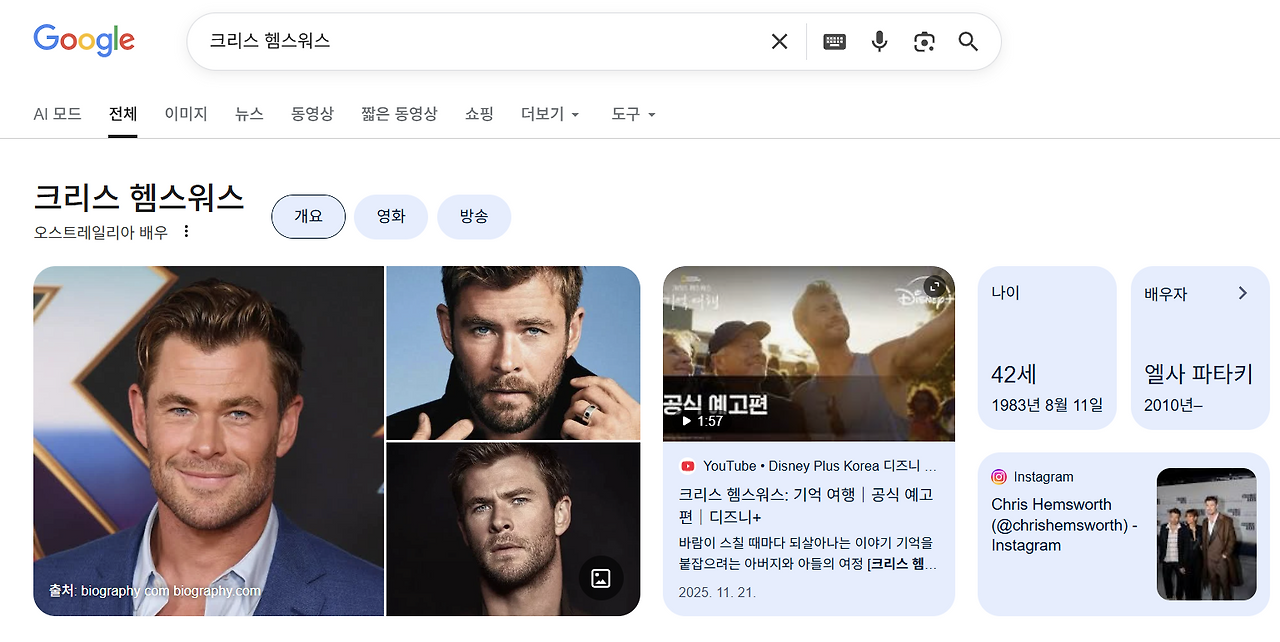This screenshot has width=1280, height=642.
Task: Click the 2025. 11. 21. video date
Action: coord(717,592)
